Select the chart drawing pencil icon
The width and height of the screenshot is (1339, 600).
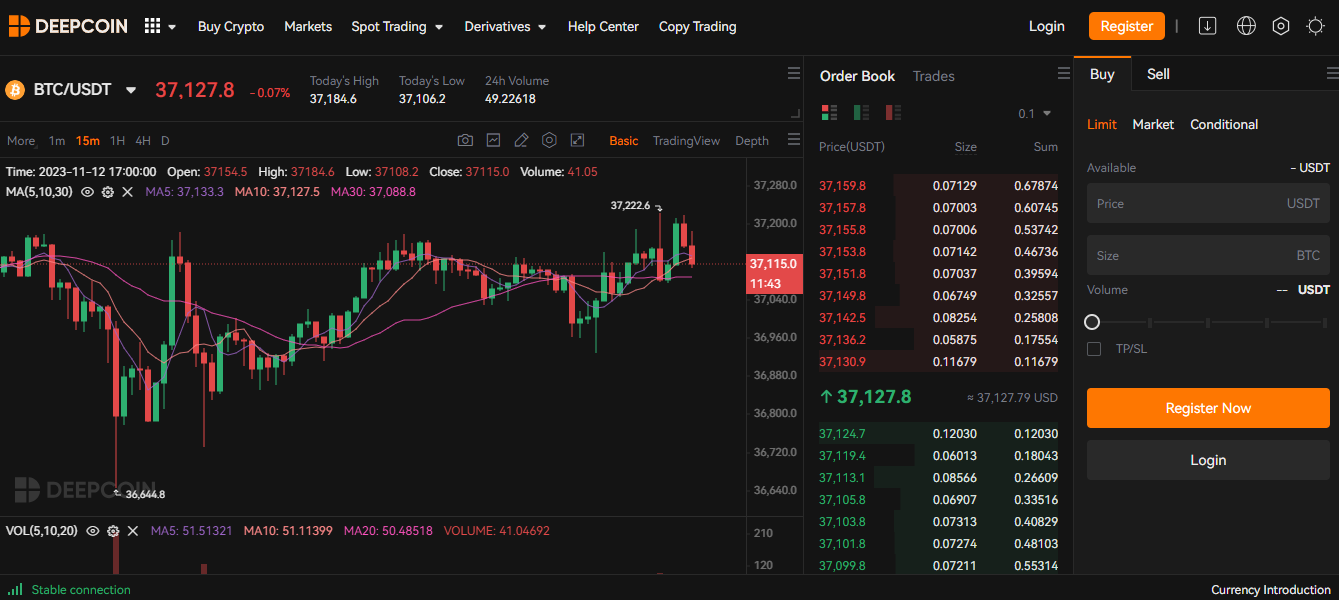[521, 140]
